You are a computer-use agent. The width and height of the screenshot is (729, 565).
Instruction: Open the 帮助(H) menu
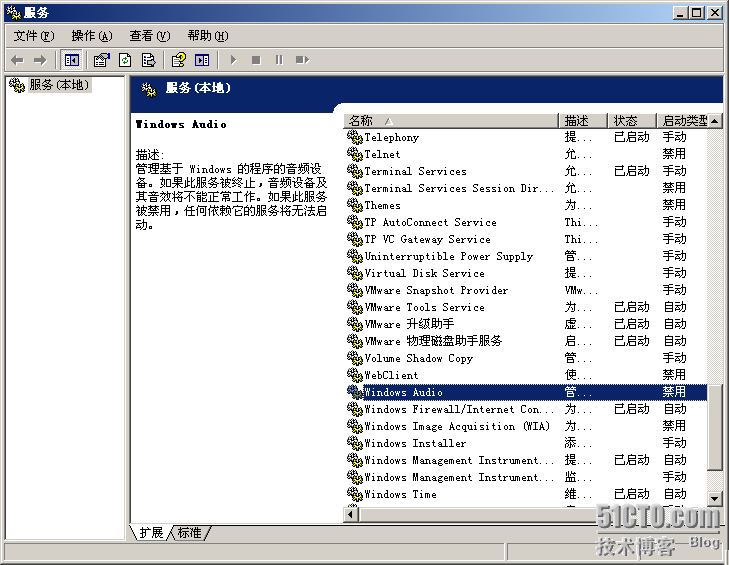pos(208,36)
